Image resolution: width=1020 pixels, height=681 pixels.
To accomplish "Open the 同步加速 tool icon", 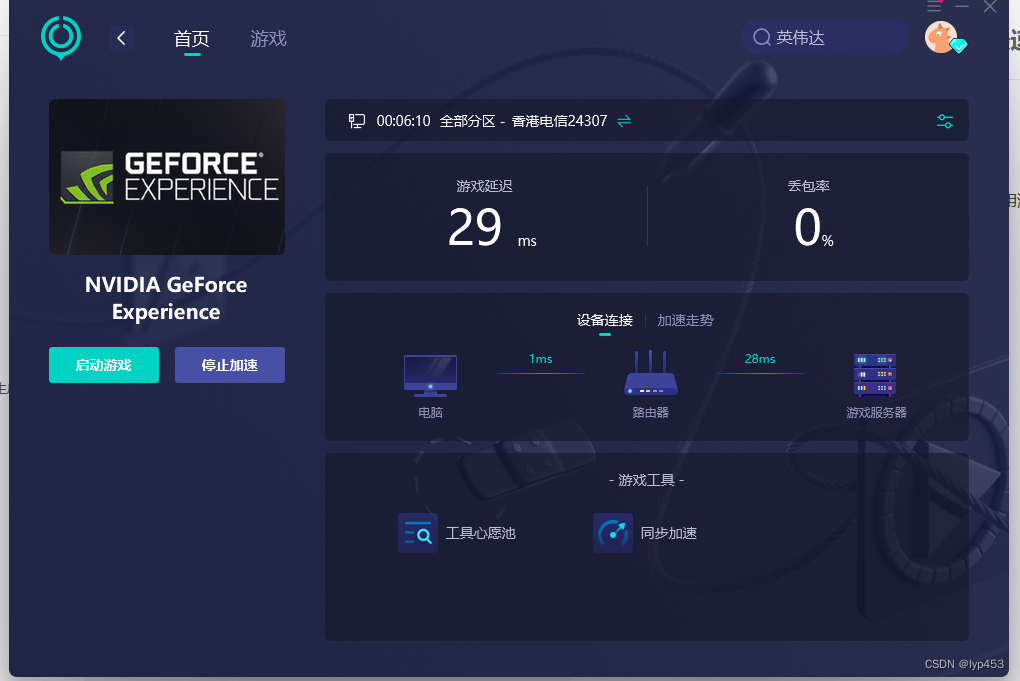I will click(613, 533).
